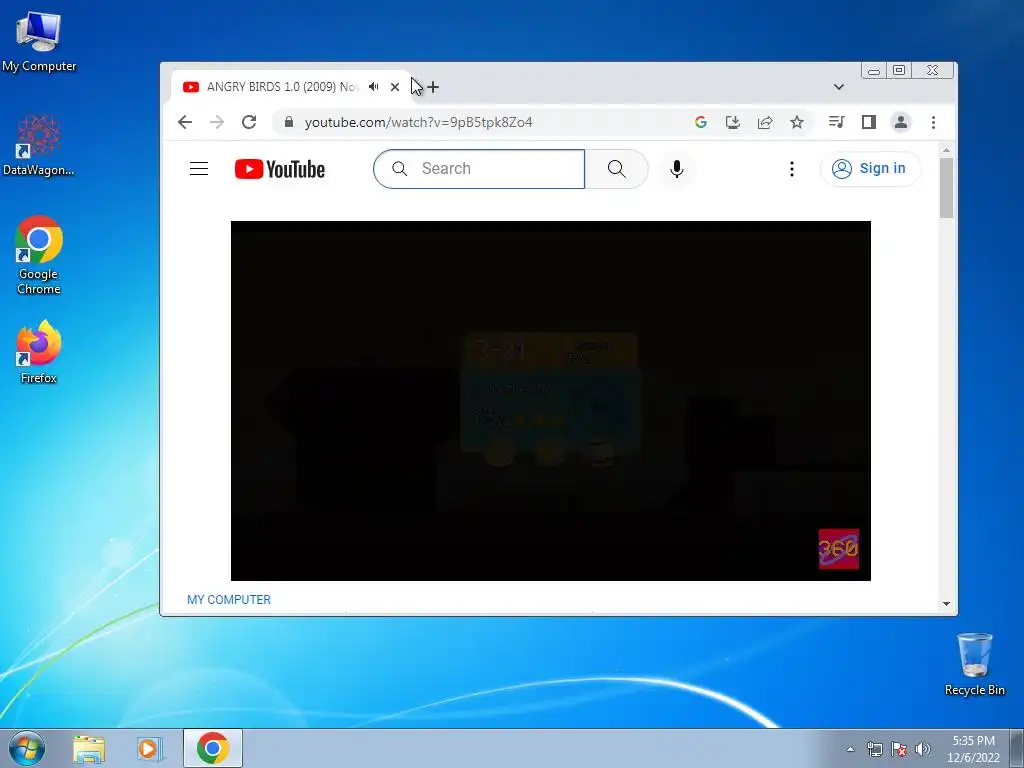Bookmark this tab with the star
Image resolution: width=1024 pixels, height=768 pixels.
pyautogui.click(x=797, y=122)
